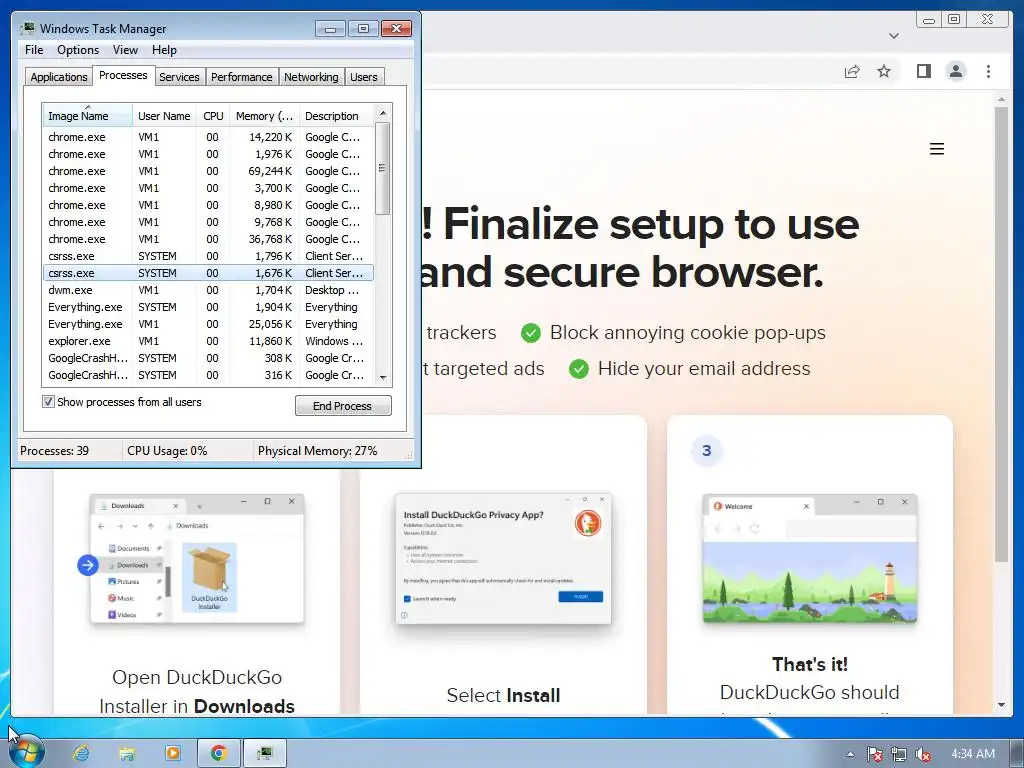Open the Options menu in Task Manager
The height and width of the screenshot is (768, 1024).
pos(78,50)
